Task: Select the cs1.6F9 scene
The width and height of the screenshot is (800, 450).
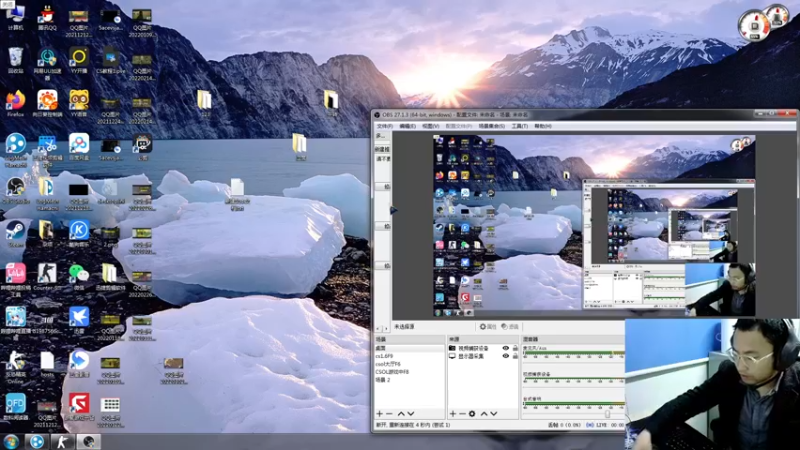Action: click(409, 356)
